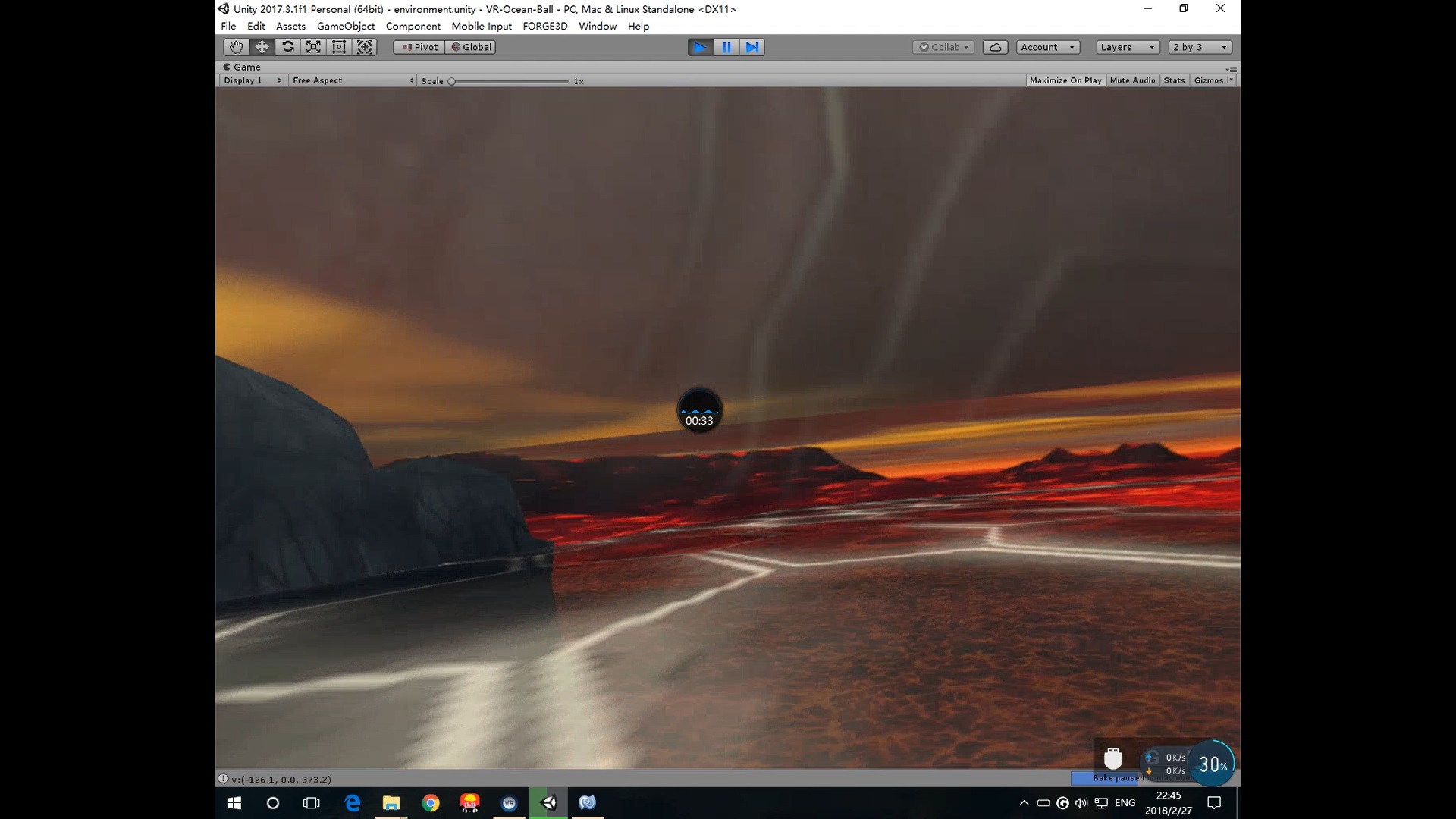Open the Game panel options menu
This screenshot has height=819, width=1456.
click(1231, 69)
